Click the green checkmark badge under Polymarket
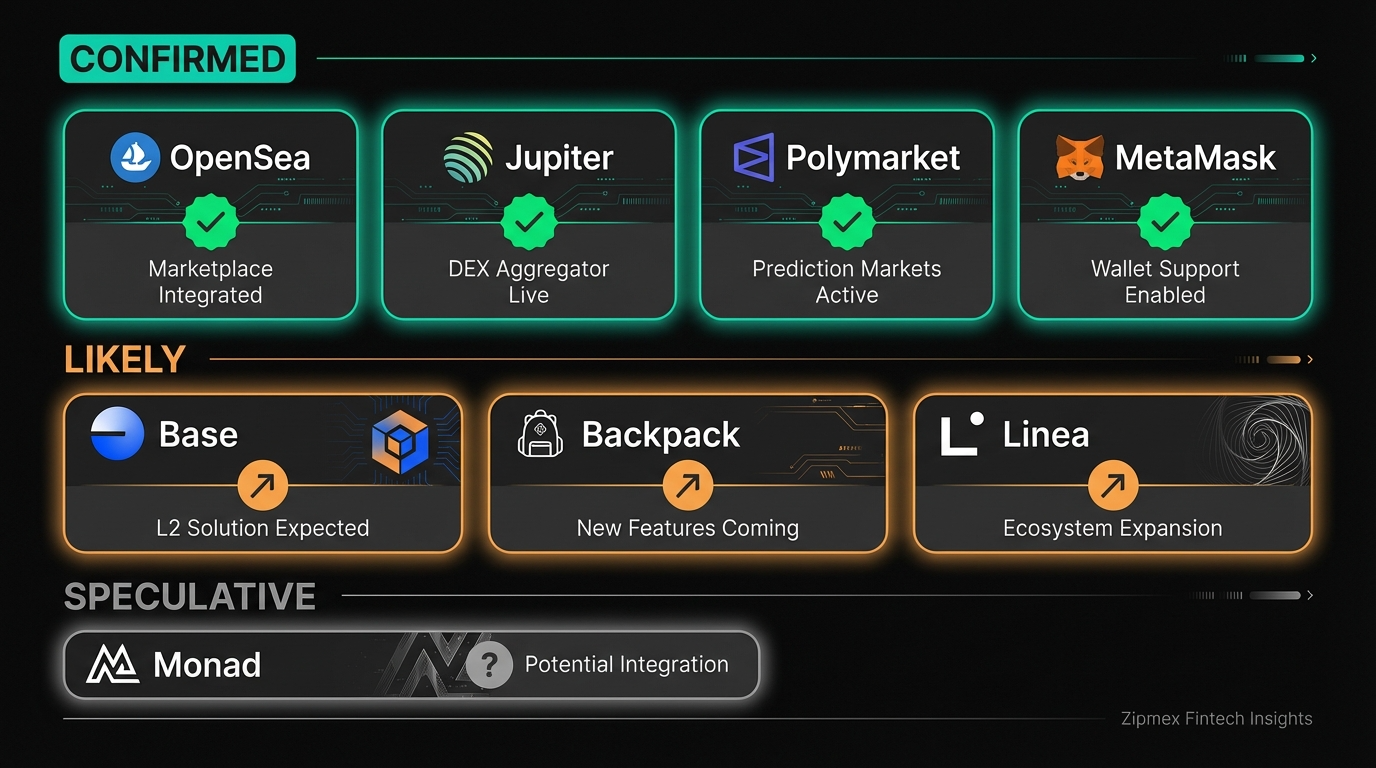1376x768 pixels. [x=847, y=222]
